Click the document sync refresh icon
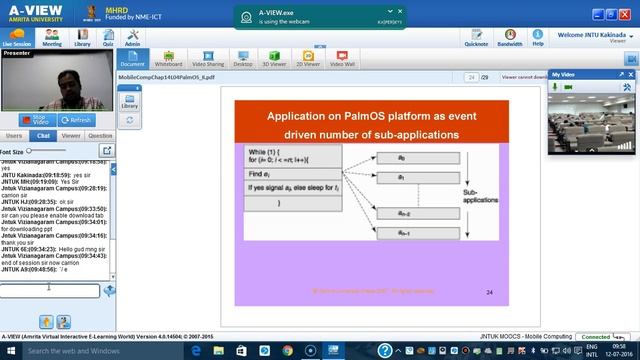This screenshot has height=360, width=640. click(x=130, y=120)
